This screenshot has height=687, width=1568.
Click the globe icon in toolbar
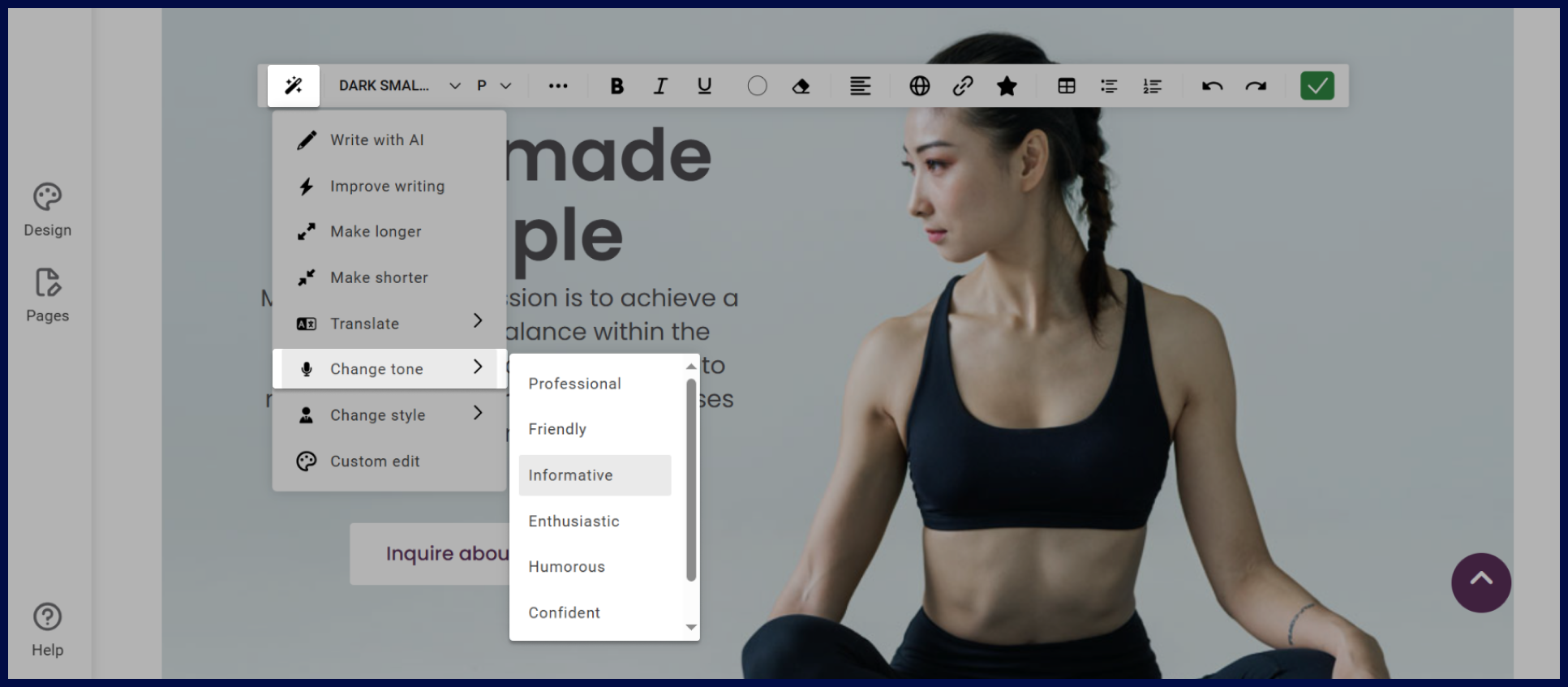[x=919, y=85]
